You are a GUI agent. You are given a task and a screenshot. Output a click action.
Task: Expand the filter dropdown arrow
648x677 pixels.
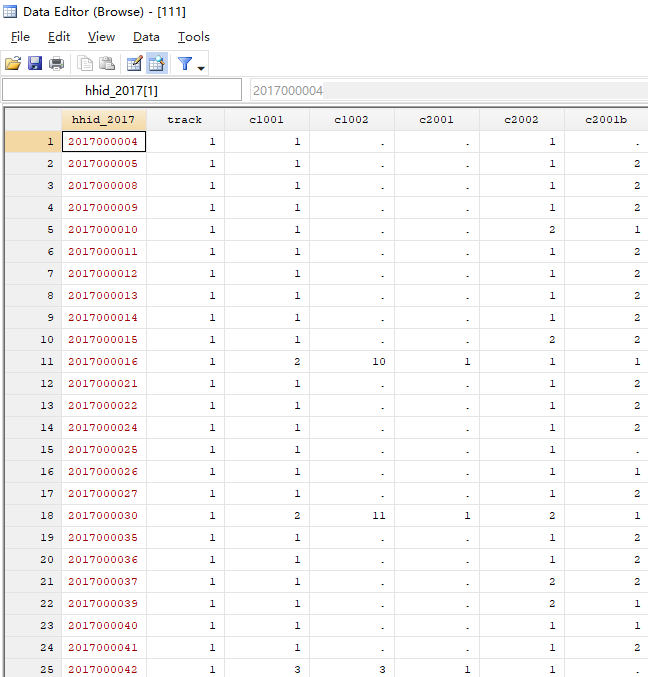pos(202,67)
